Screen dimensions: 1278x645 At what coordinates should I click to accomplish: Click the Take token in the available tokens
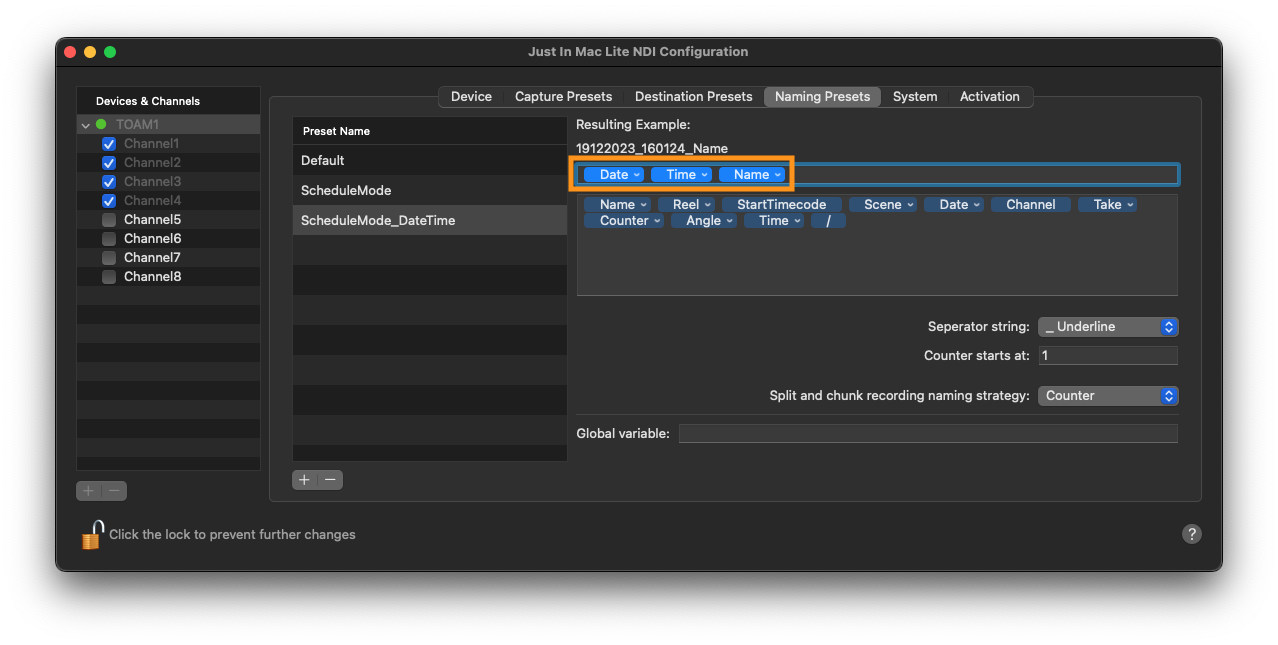pos(1108,205)
